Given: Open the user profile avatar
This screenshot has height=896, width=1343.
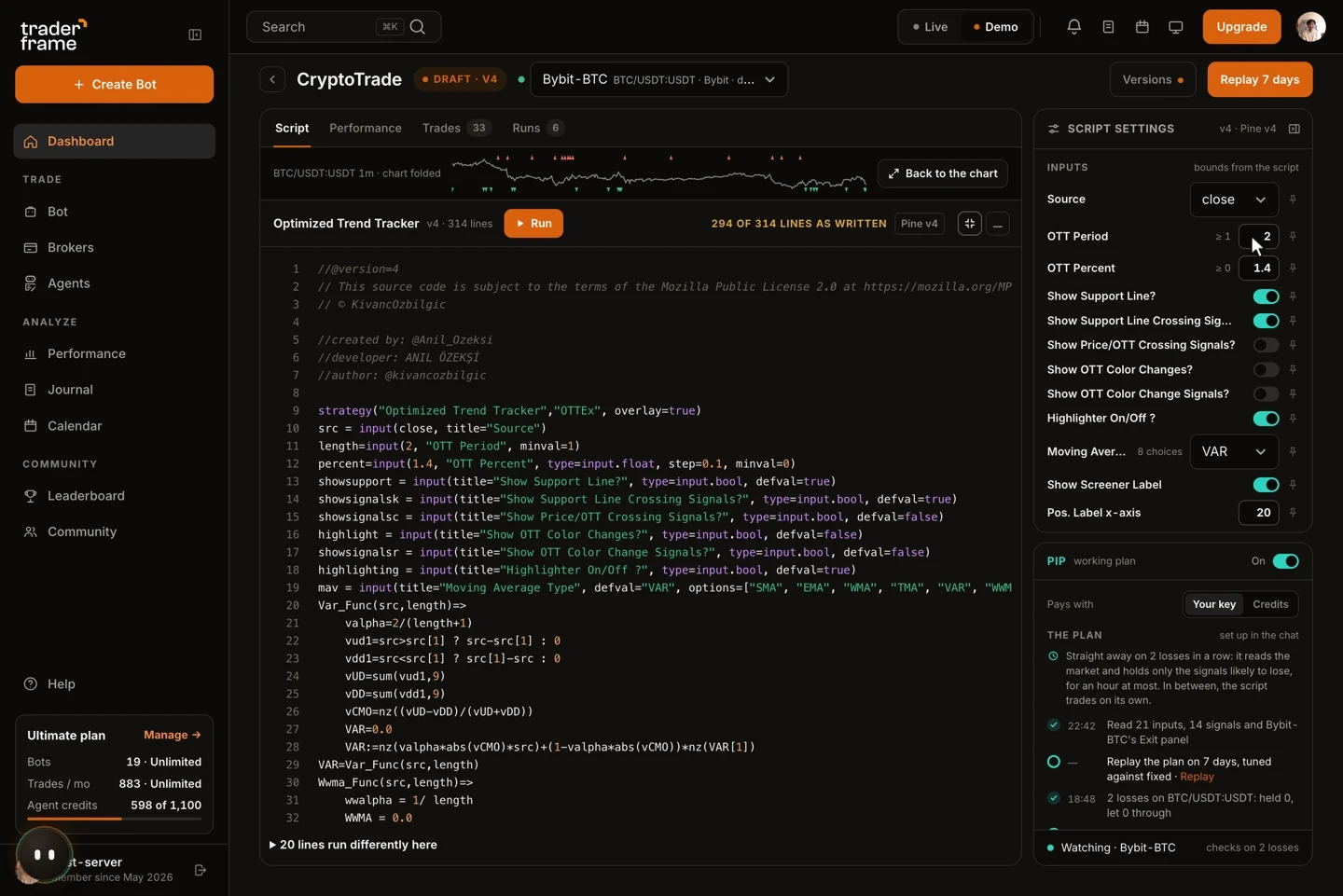Looking at the screenshot, I should tap(1310, 27).
